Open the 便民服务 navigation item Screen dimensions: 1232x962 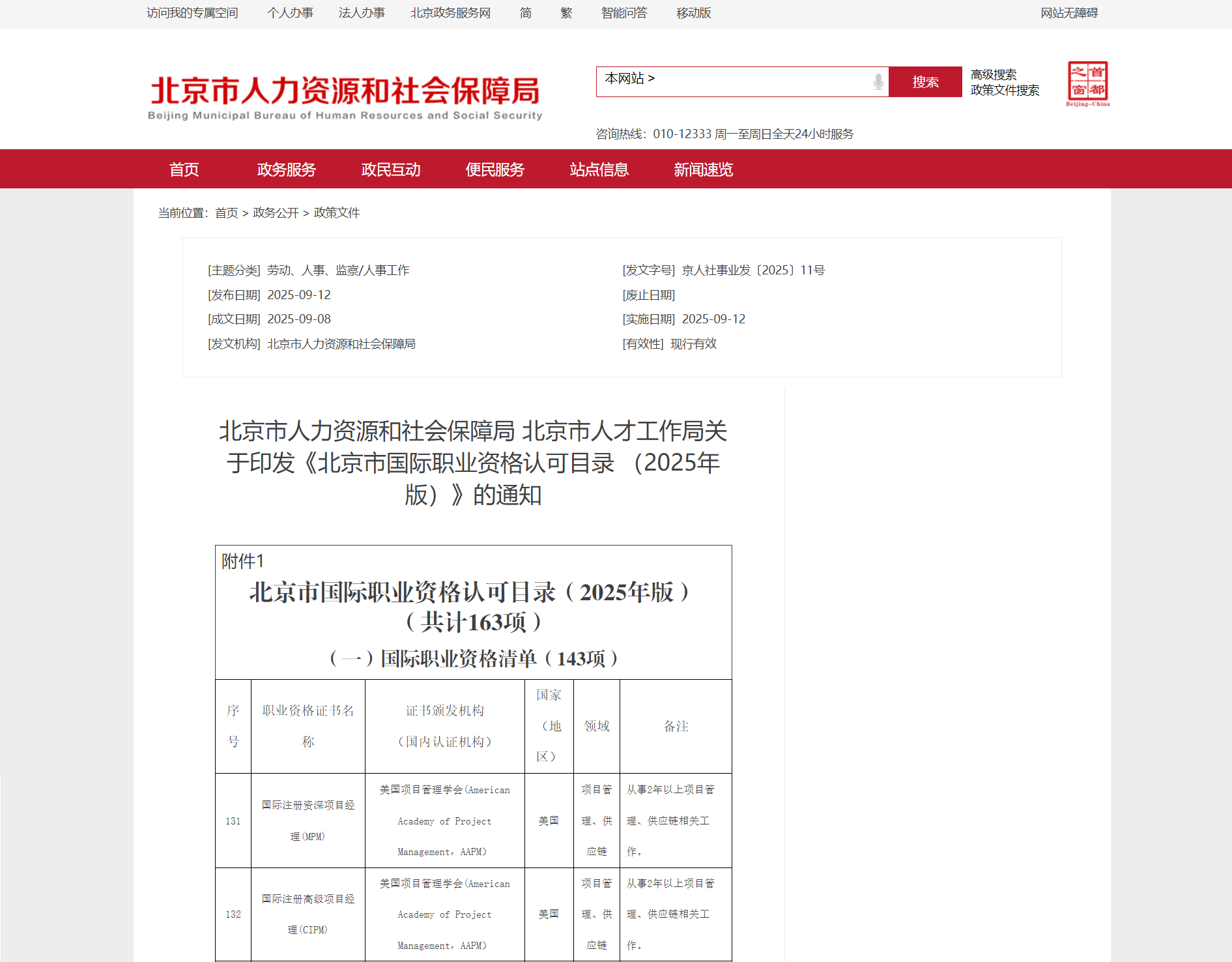point(494,169)
